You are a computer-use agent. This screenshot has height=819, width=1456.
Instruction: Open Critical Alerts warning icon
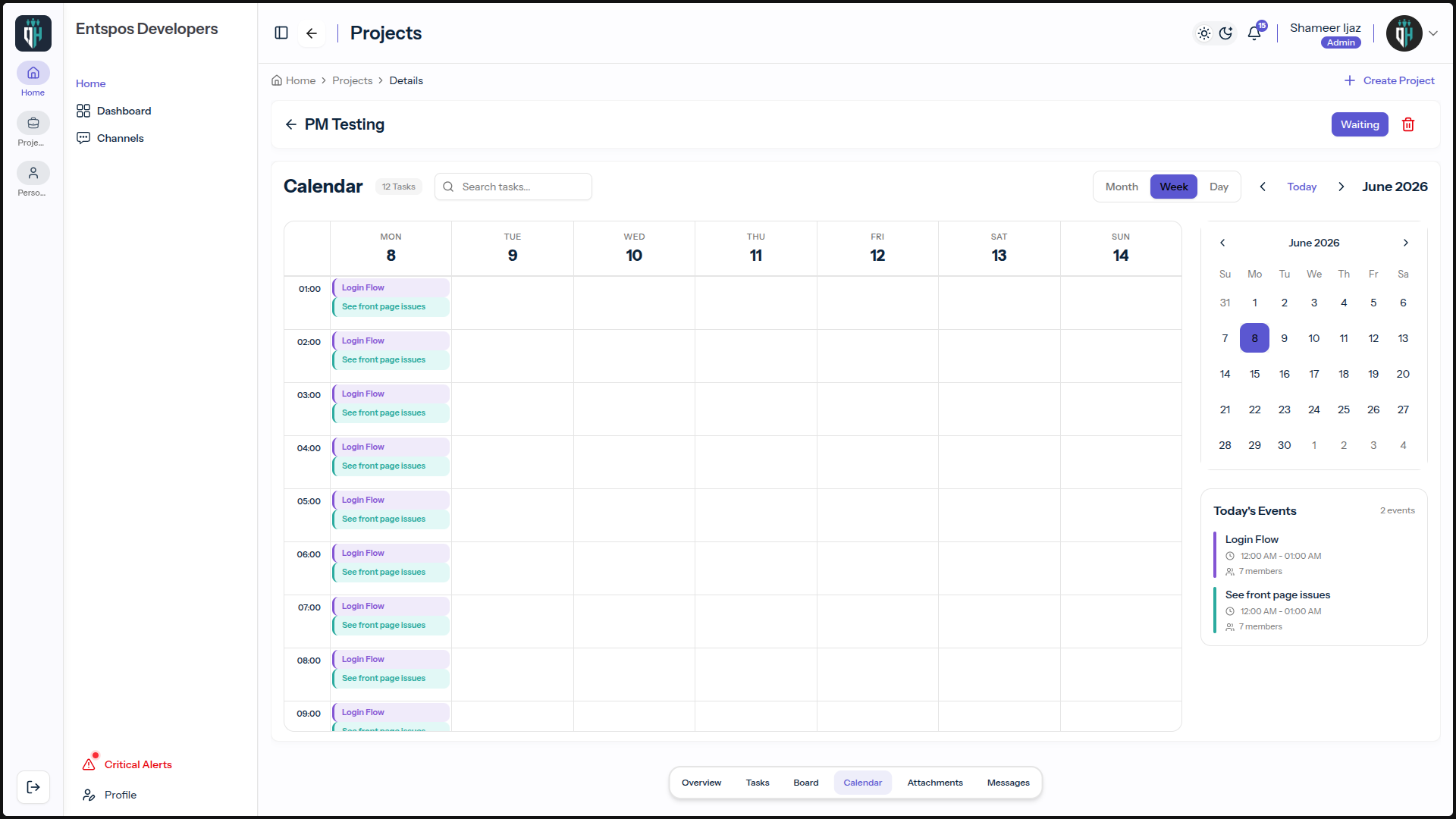tap(89, 764)
